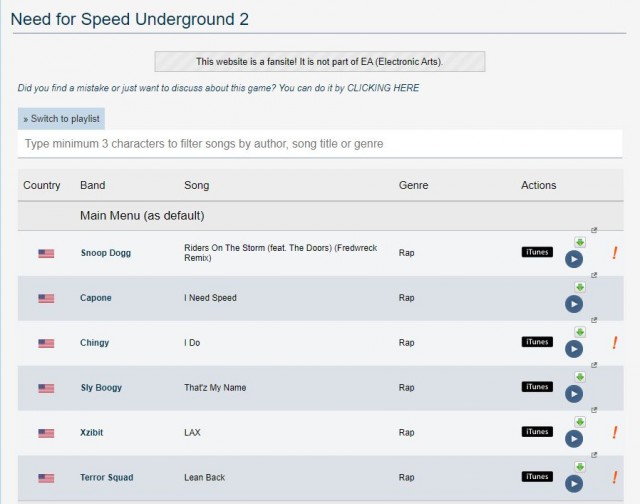Open iTunes badge for Riders On The Storm
Viewport: 640px width, 504px height.
537,252
